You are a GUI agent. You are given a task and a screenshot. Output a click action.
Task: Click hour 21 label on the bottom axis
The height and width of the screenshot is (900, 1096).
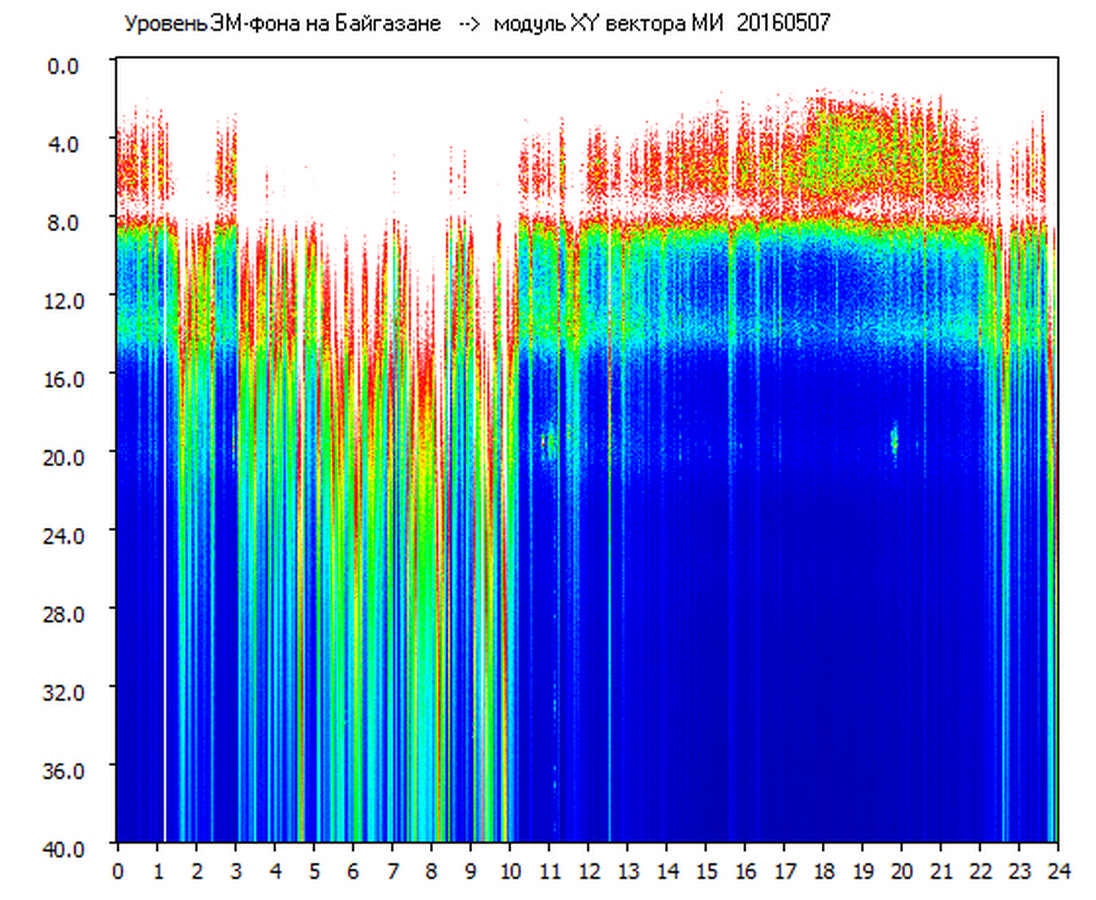(941, 871)
